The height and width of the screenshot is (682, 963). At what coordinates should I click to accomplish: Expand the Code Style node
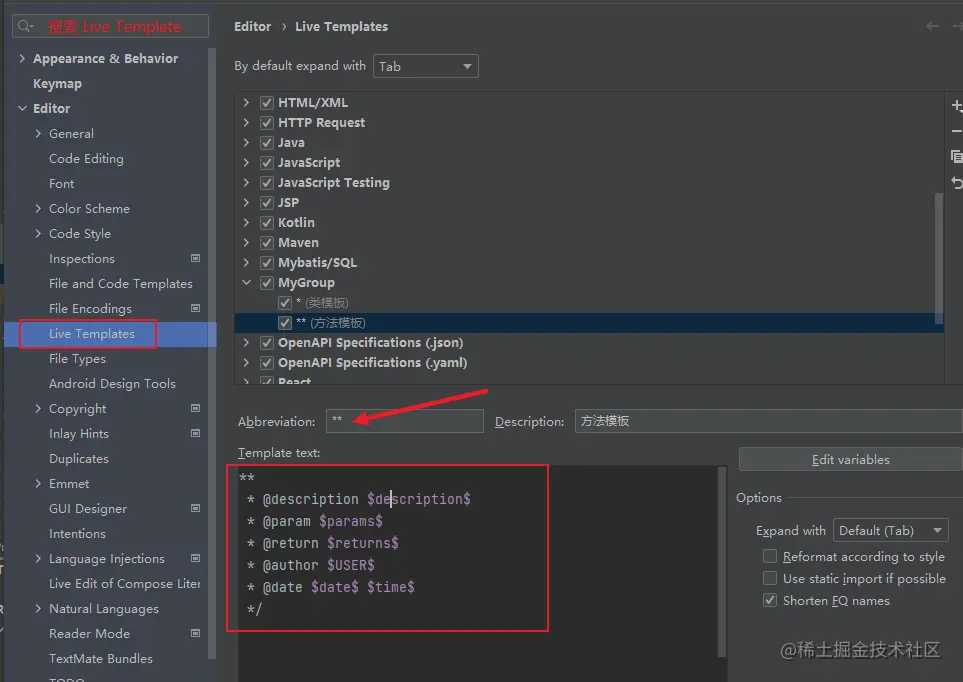38,233
